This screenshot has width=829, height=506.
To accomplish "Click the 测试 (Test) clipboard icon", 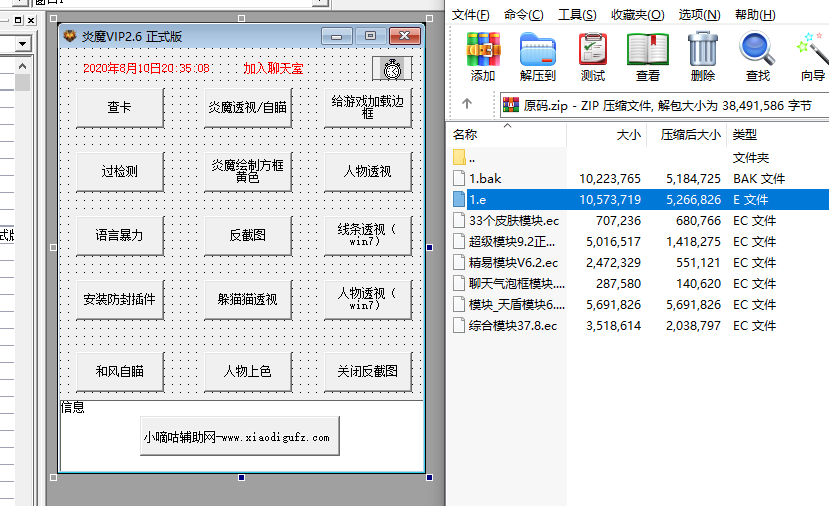I will click(x=593, y=49).
